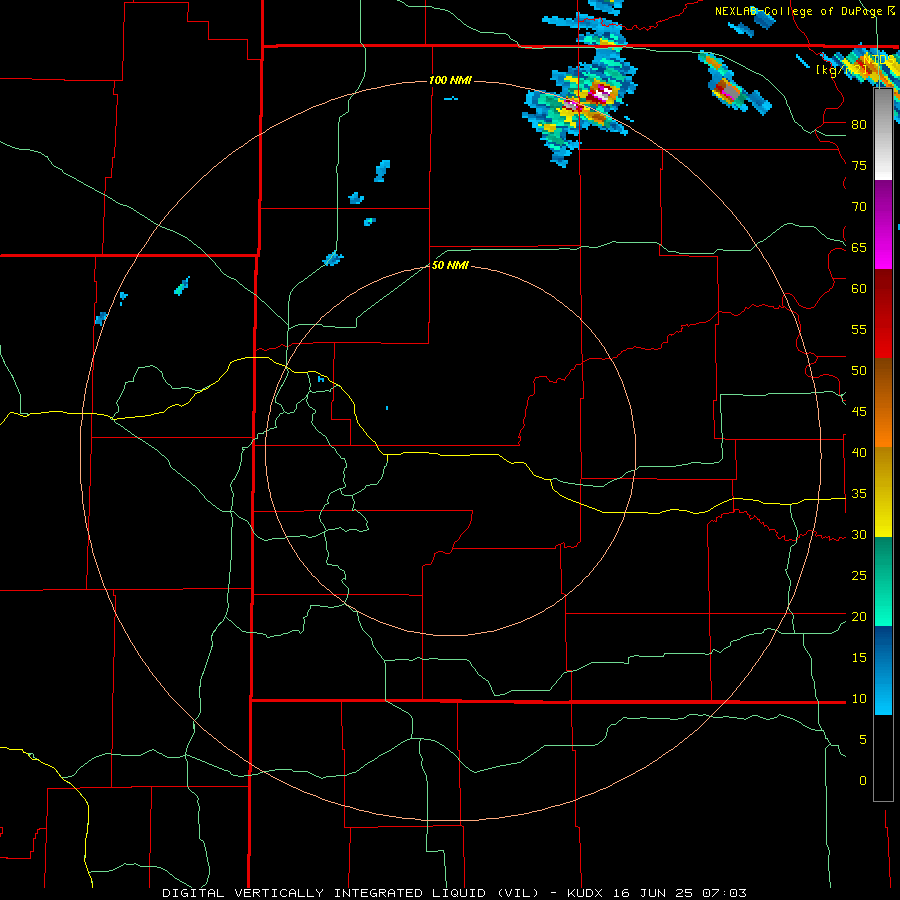Click the "45" scale value
900x900 pixels.
[859, 412]
